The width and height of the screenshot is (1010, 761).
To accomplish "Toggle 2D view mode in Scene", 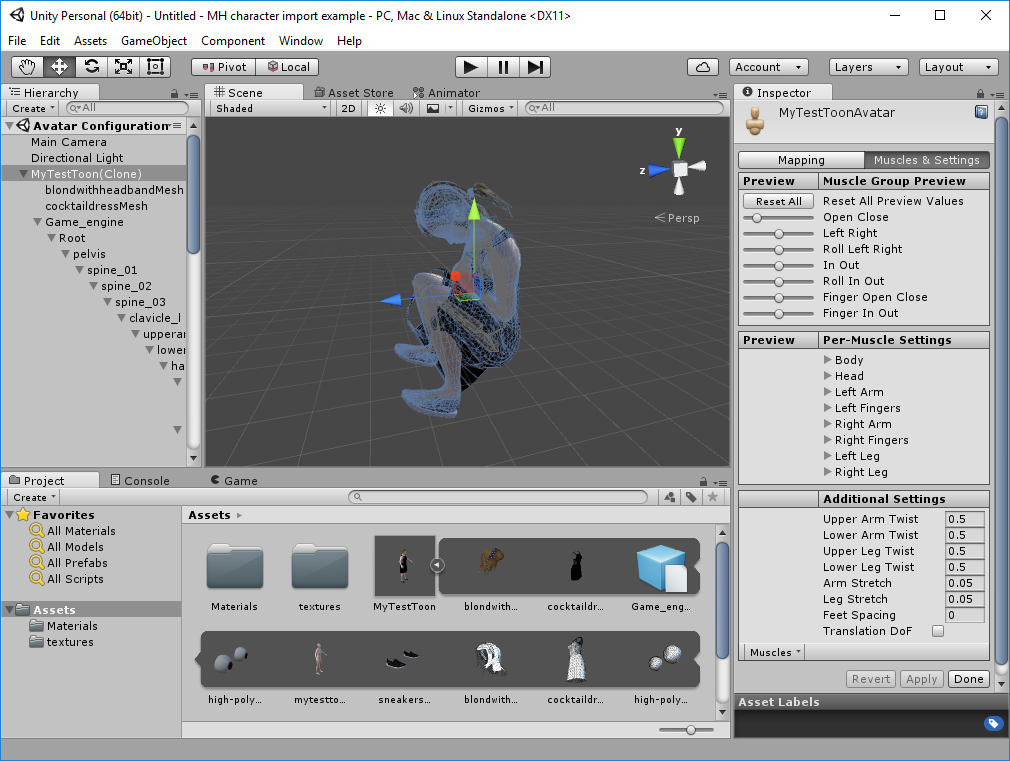I will [x=348, y=108].
